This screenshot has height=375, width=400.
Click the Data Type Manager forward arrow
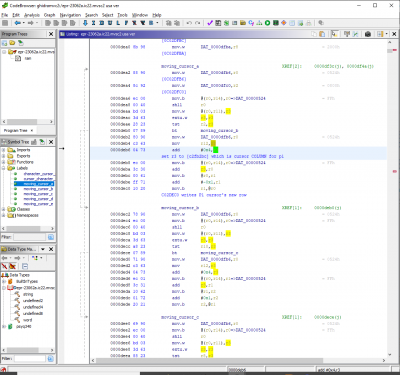coord(18,258)
